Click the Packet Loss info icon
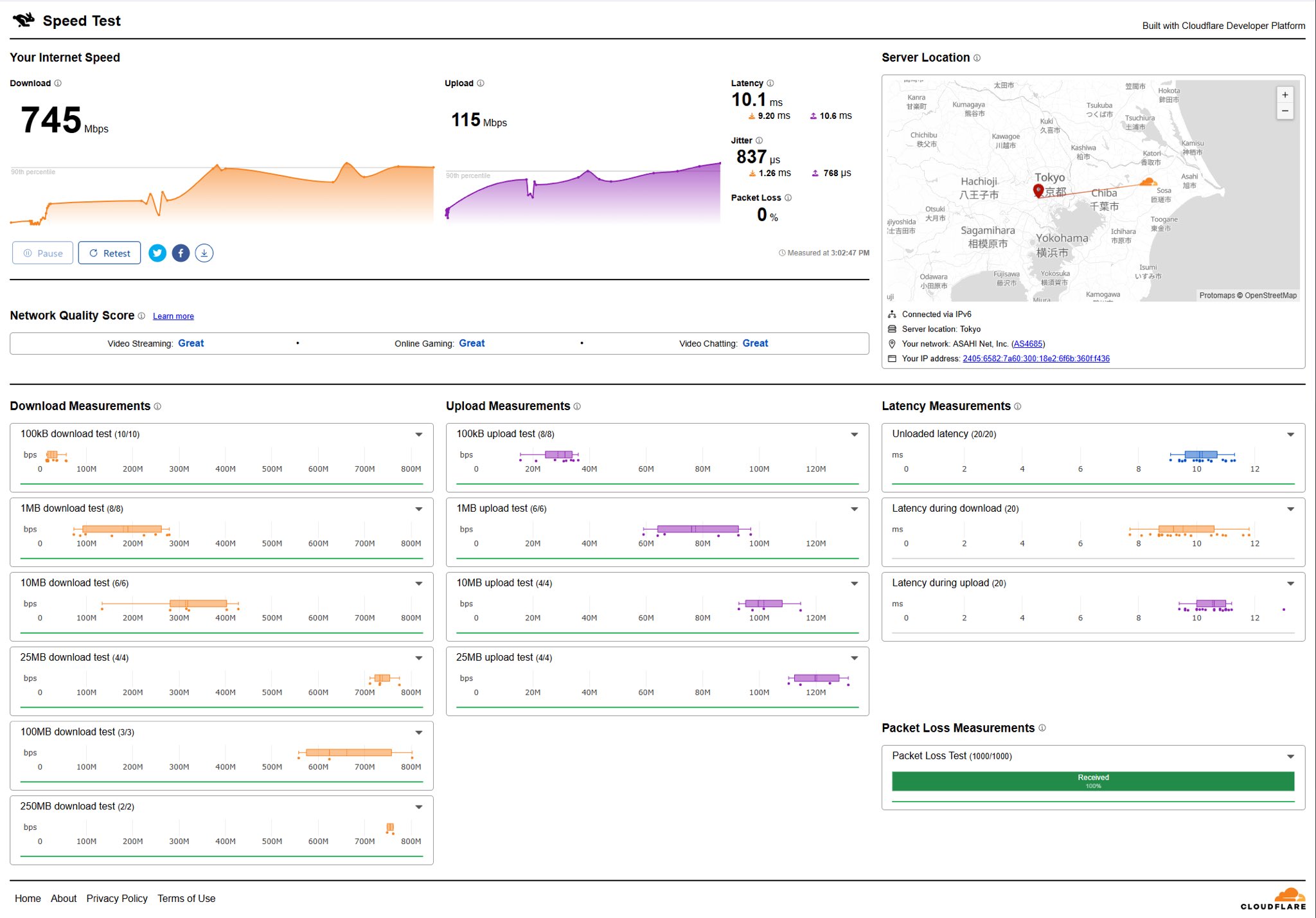This screenshot has width=1316, height=918. 788,198
